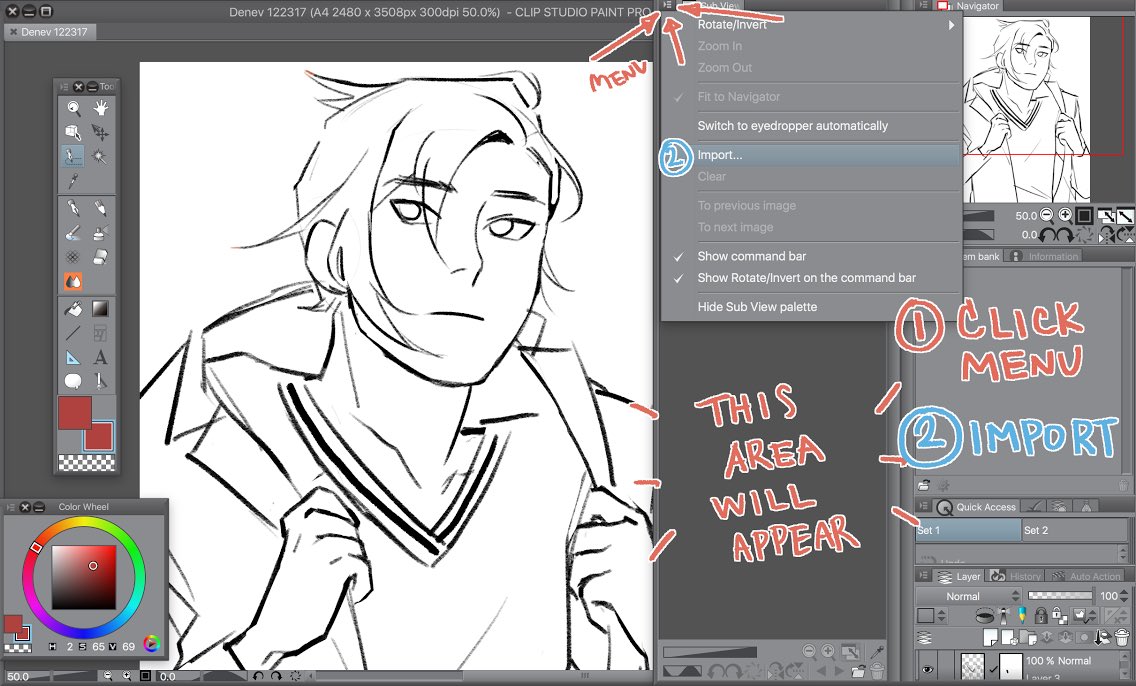Open the layer color palette dropdown
The height and width of the screenshot is (686, 1136).
pyautogui.click(x=932, y=616)
